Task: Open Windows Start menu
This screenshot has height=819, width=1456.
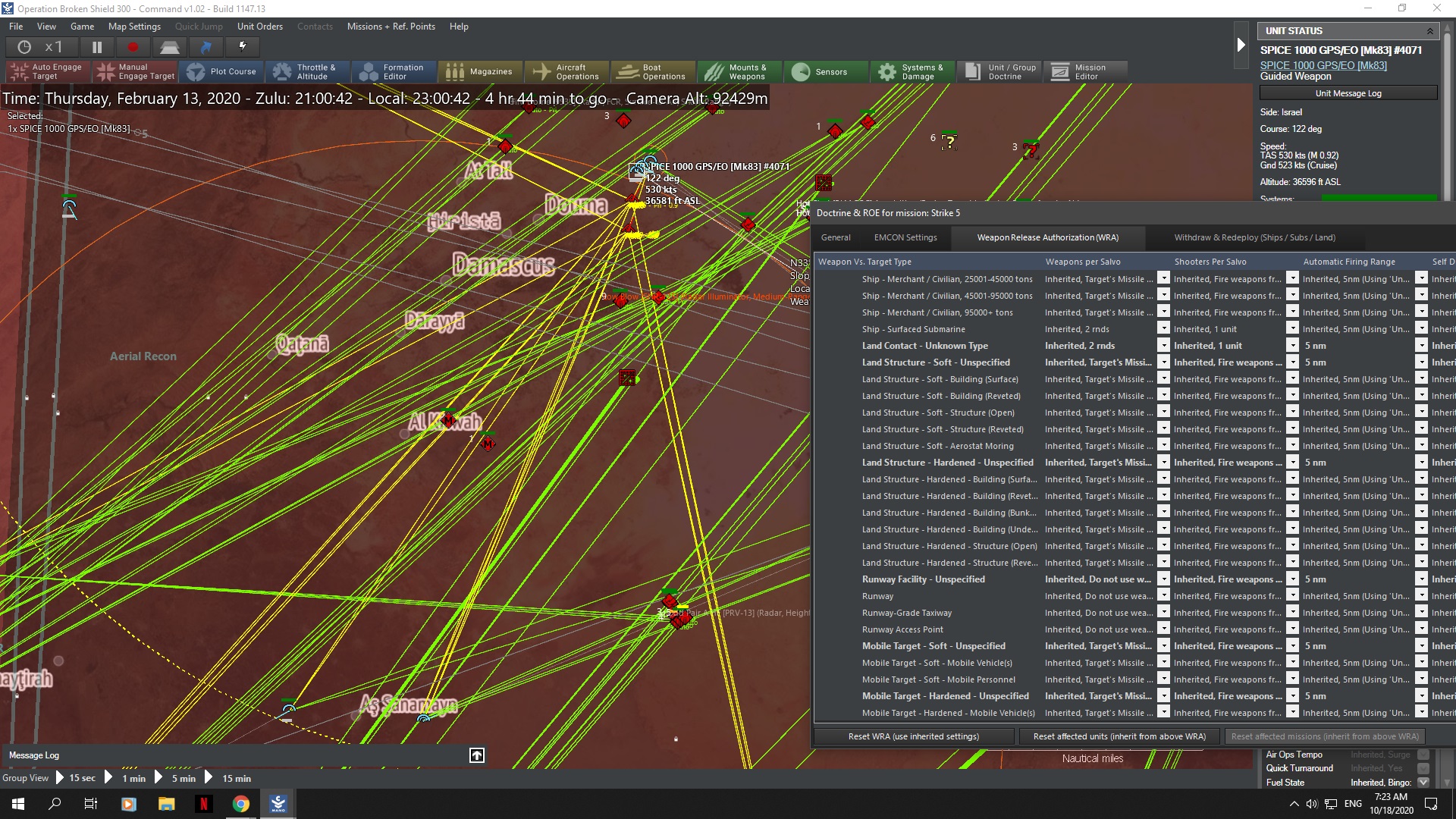Action: coord(18,804)
